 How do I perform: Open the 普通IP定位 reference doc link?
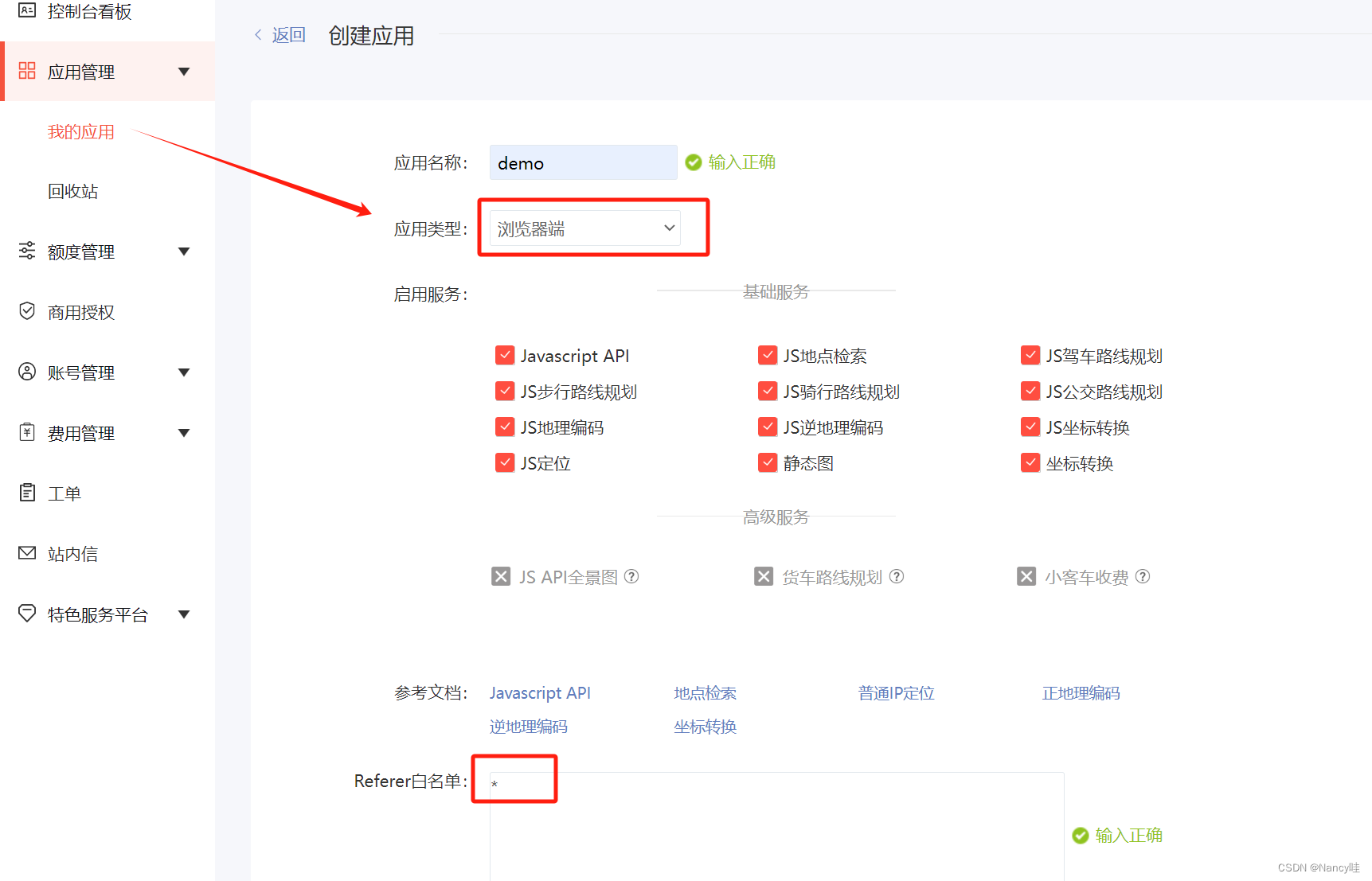(896, 692)
